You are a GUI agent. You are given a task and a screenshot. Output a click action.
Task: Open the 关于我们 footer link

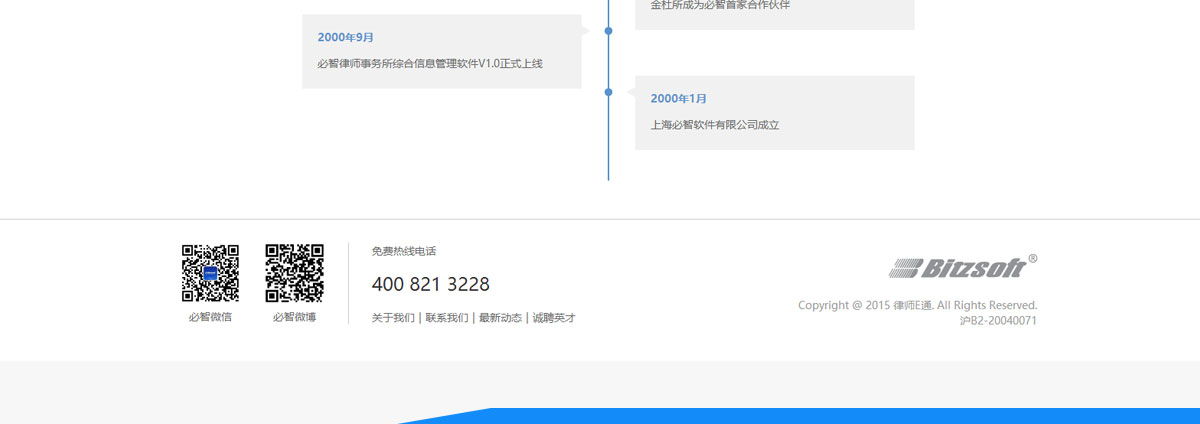click(x=393, y=318)
